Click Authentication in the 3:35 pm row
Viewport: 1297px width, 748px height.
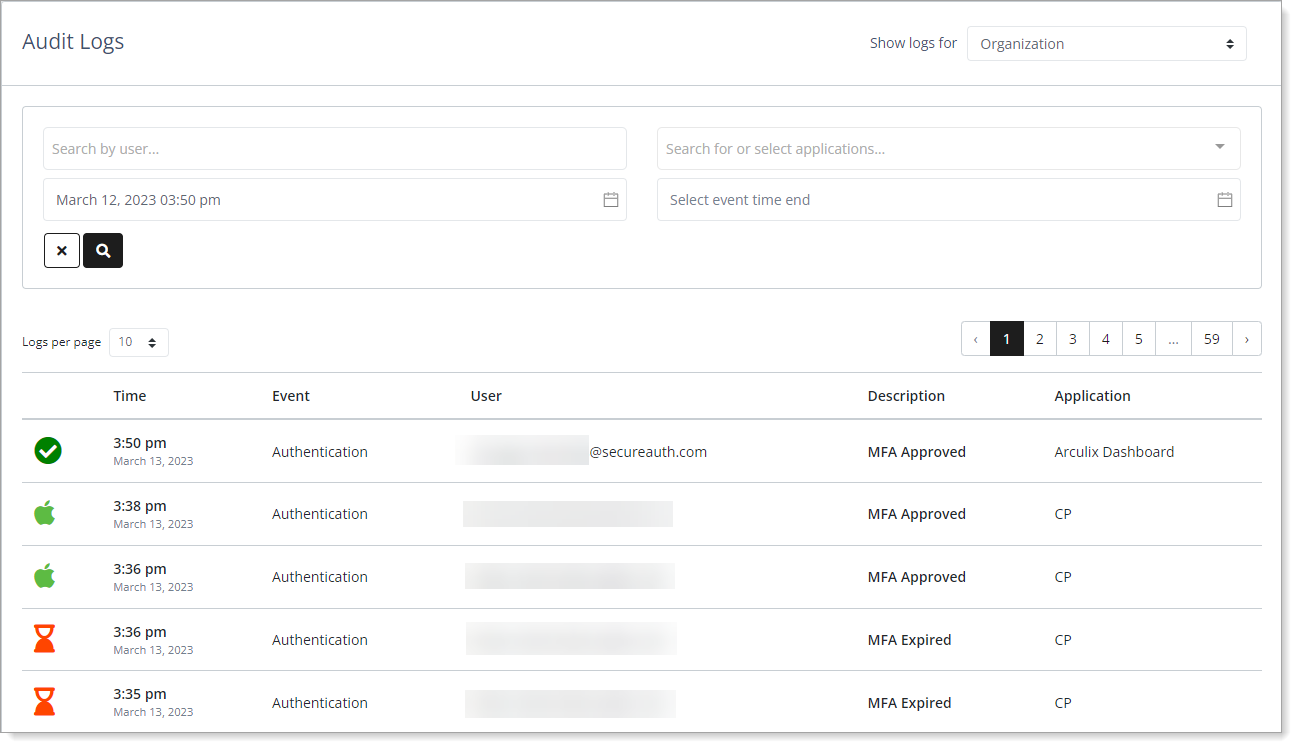[x=320, y=703]
